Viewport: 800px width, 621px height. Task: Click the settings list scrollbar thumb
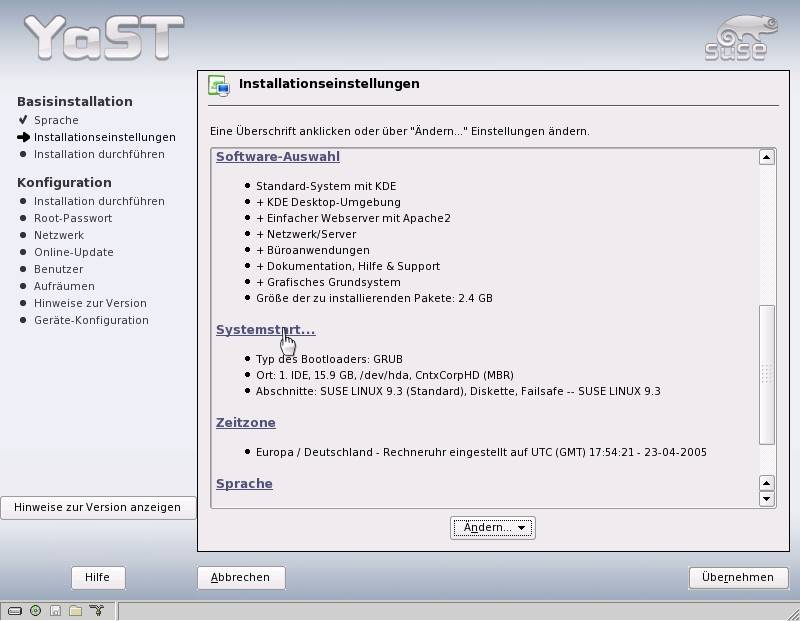766,375
